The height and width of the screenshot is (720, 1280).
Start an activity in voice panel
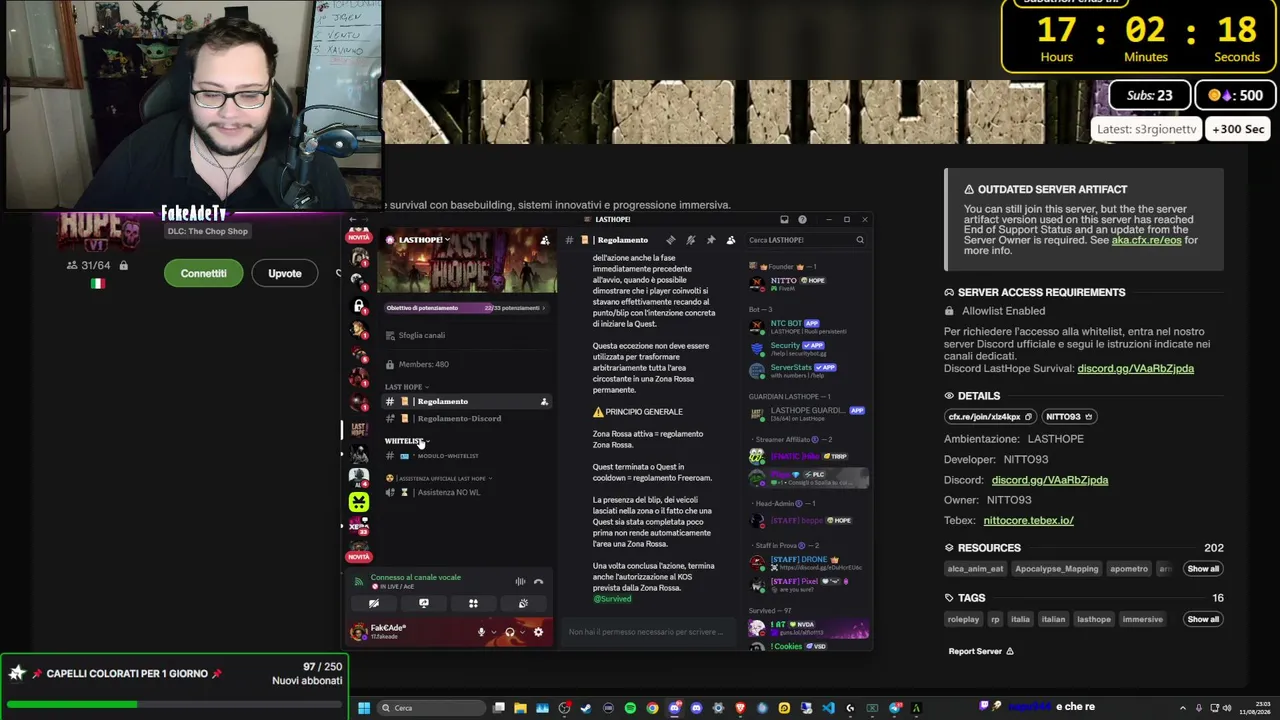tap(473, 604)
